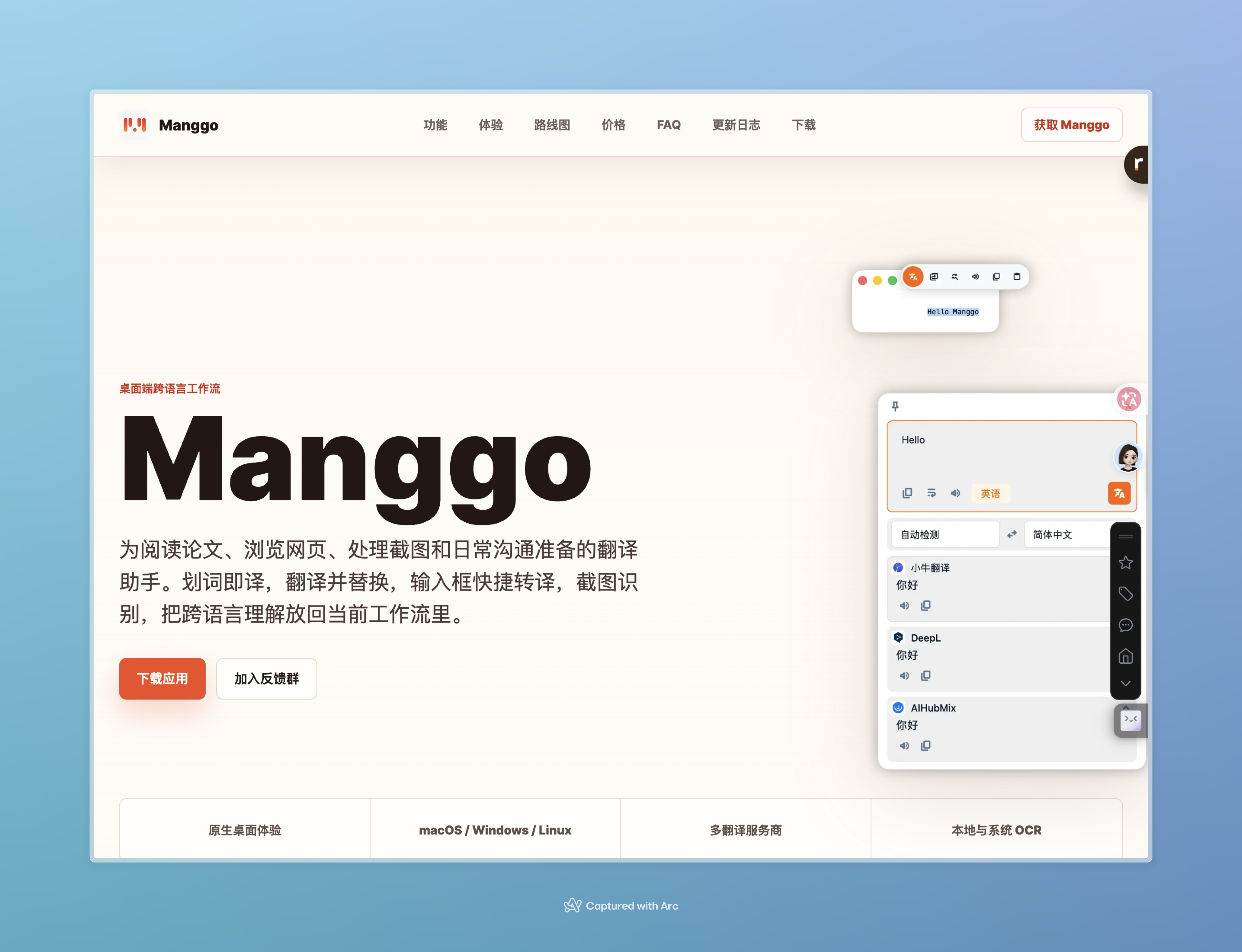This screenshot has width=1242, height=952.
Task: Click the copy icon in floating toolbar
Action: [996, 276]
